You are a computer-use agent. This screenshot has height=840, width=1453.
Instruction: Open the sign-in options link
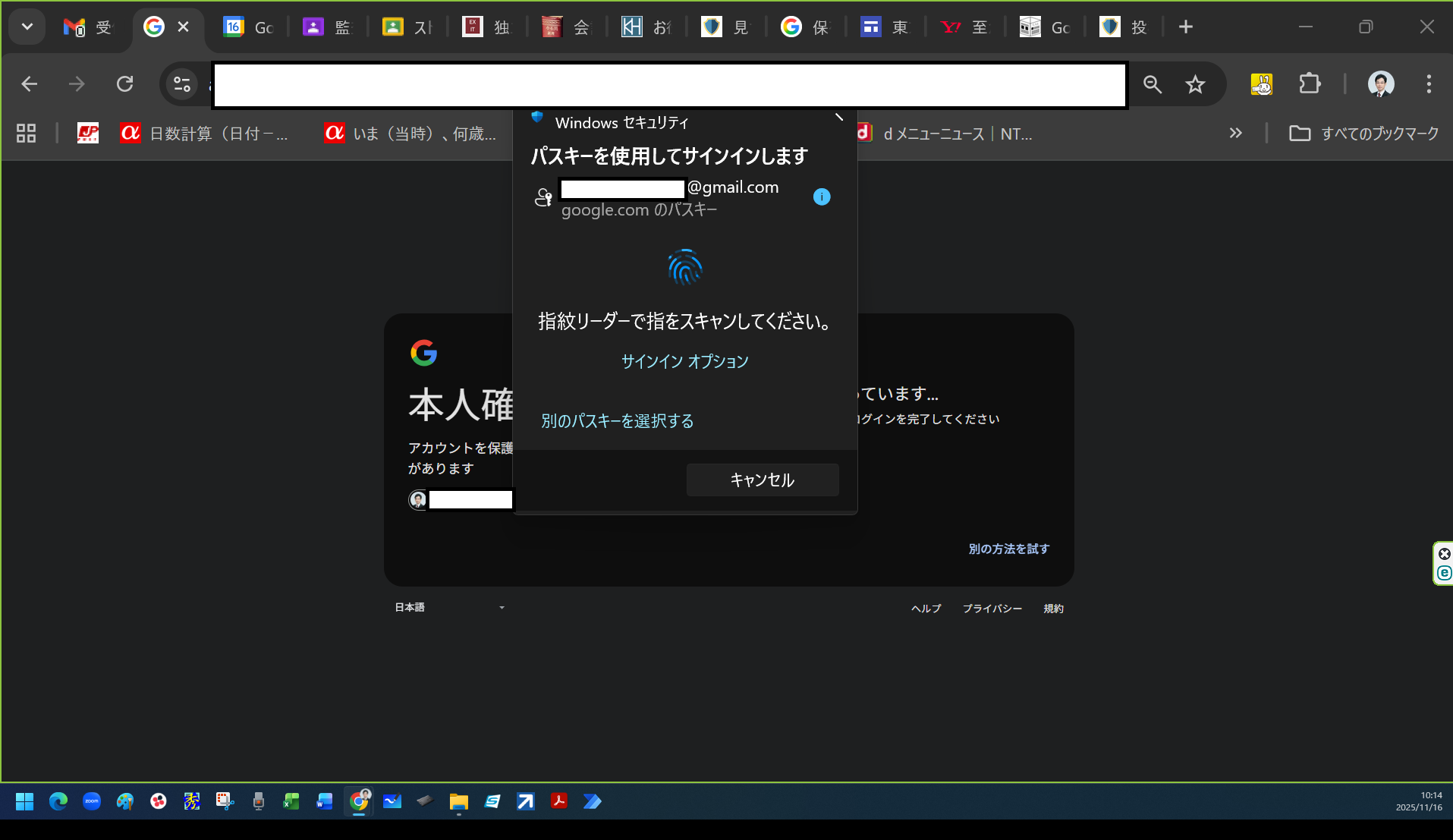pos(684,361)
